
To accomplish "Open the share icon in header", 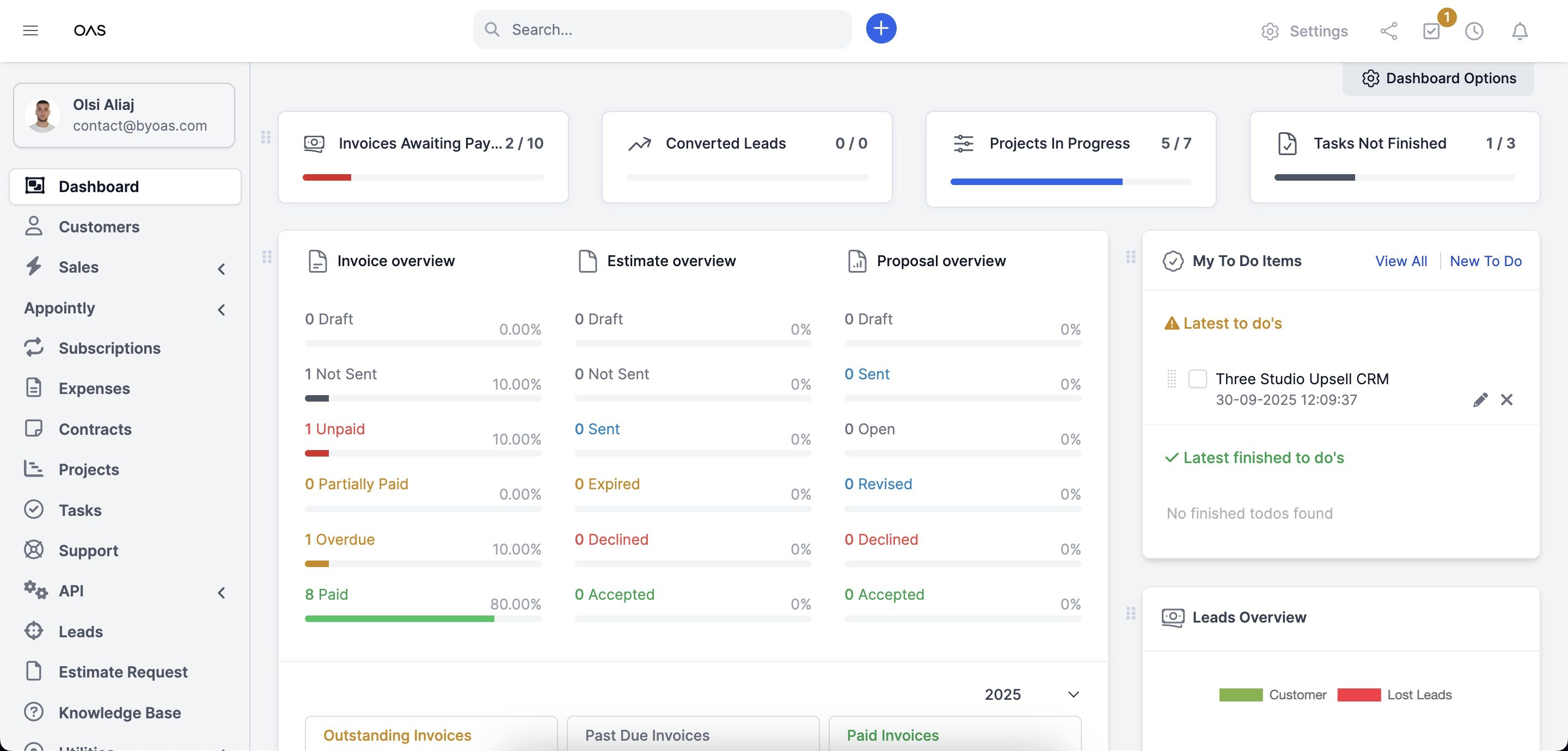I will 1388,30.
